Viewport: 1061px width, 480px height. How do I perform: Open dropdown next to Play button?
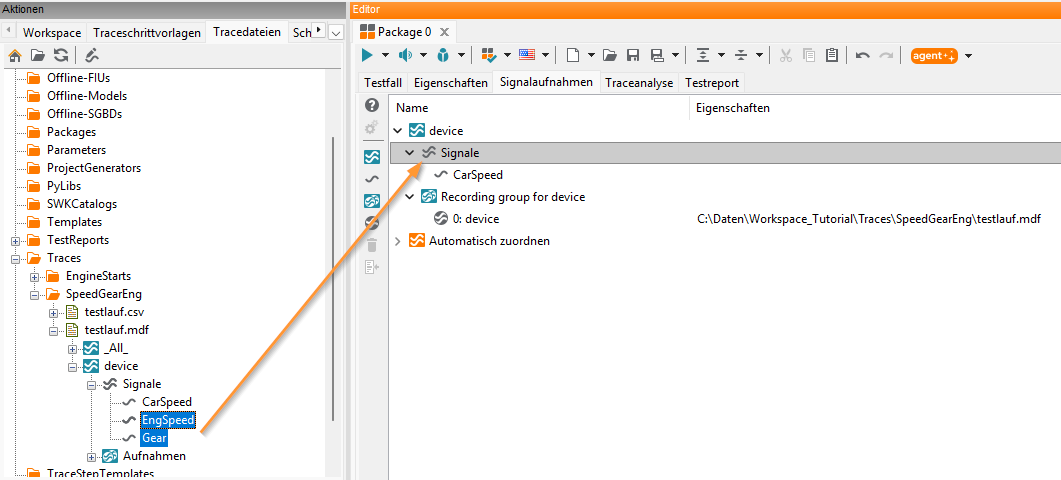tap(386, 56)
